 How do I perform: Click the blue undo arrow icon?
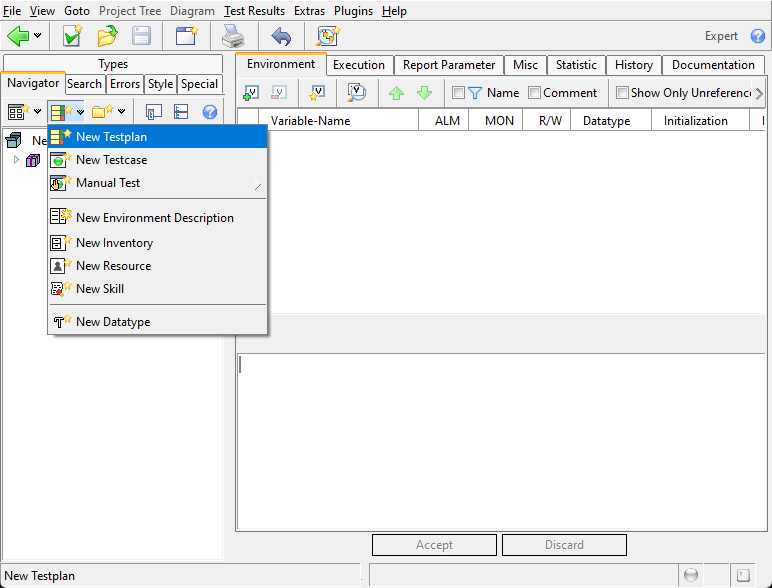click(x=281, y=36)
